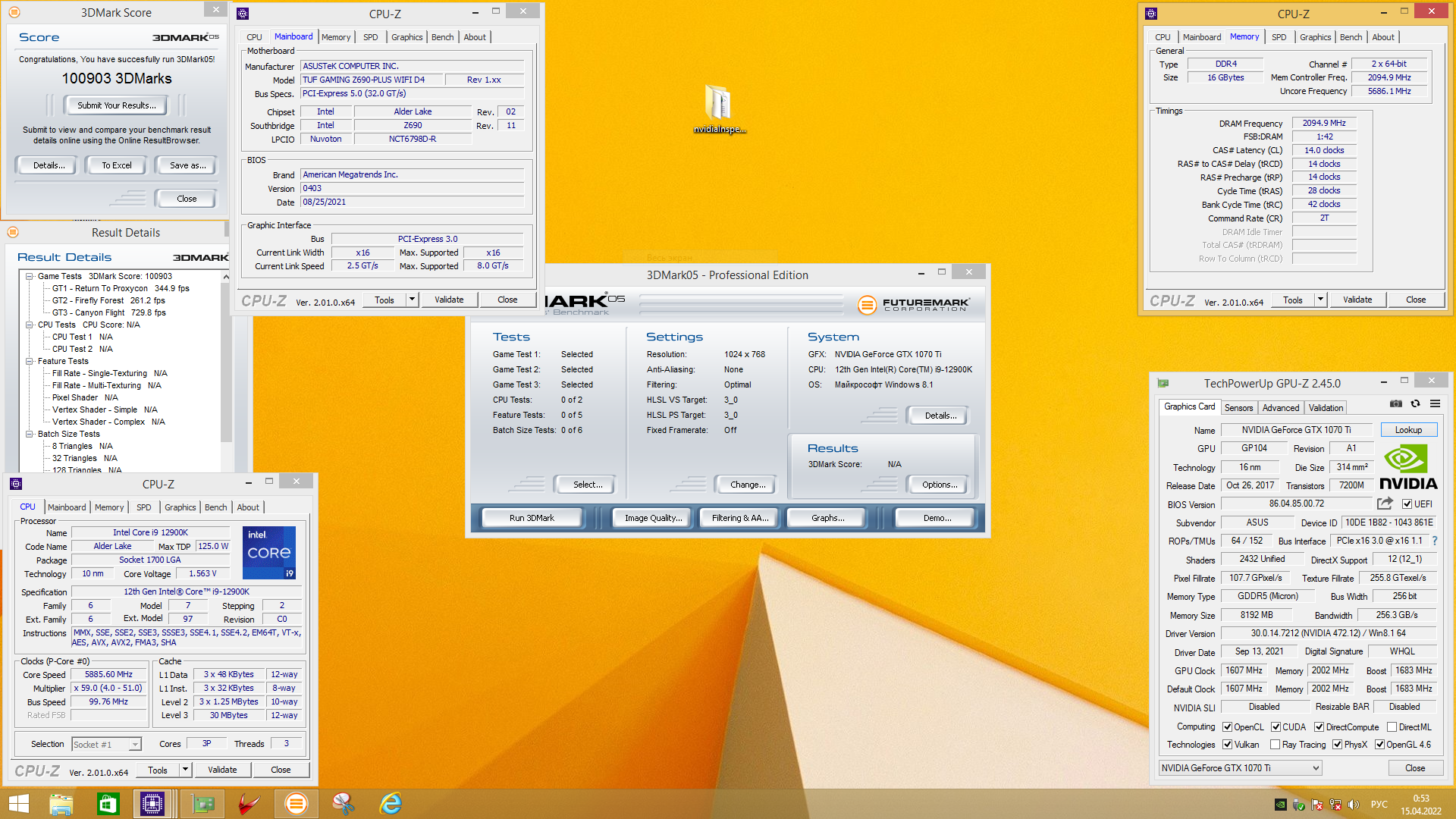Switch to the Sensors tab in GPU-Z
The height and width of the screenshot is (819, 1456).
click(x=1239, y=408)
